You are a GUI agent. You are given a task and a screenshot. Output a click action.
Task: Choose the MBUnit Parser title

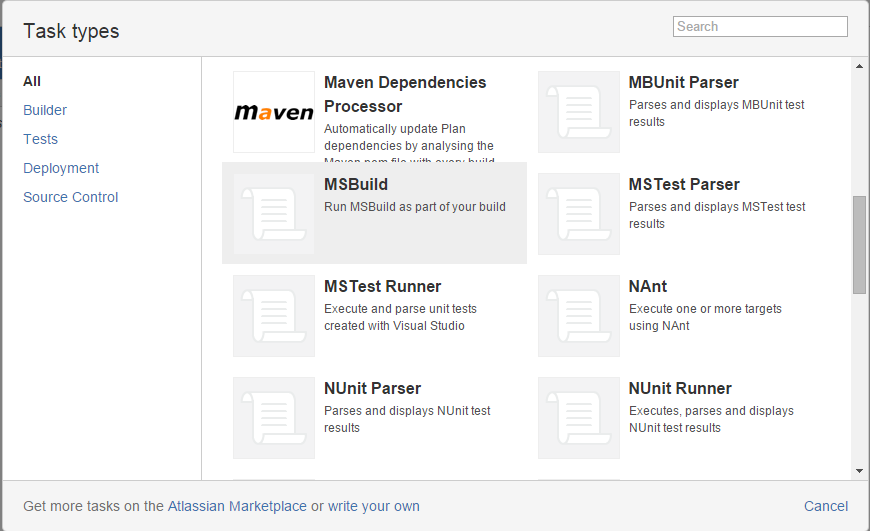click(684, 83)
